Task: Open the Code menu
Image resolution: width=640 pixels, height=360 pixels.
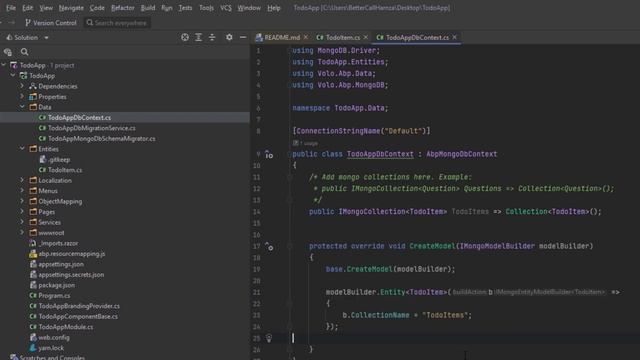Action: [97, 8]
